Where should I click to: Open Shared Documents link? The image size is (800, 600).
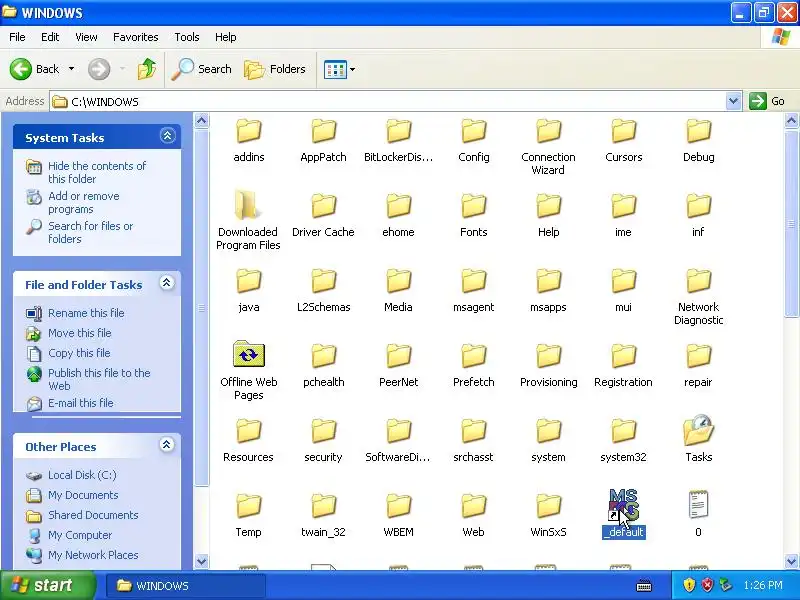pyautogui.click(x=93, y=515)
